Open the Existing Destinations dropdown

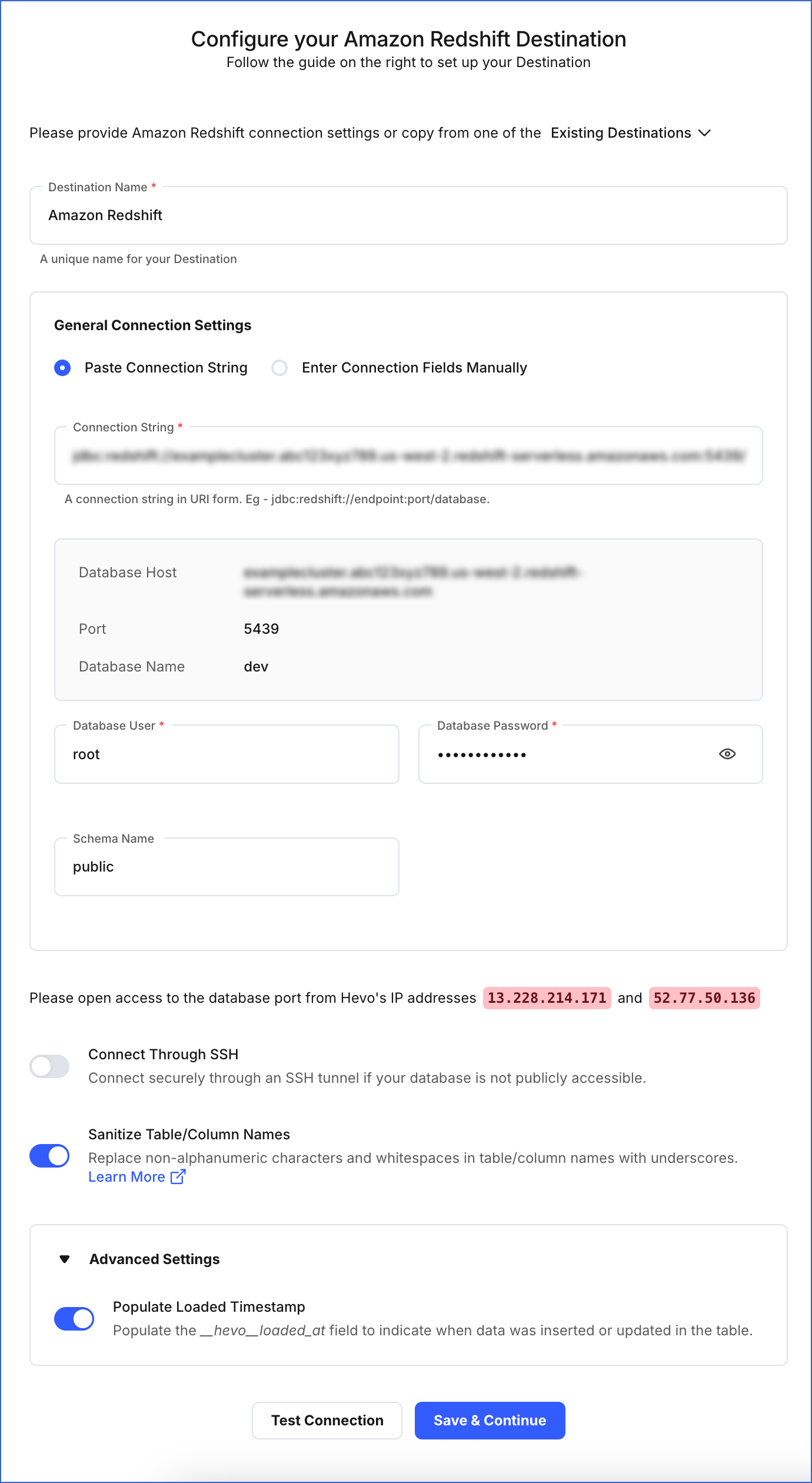point(621,133)
